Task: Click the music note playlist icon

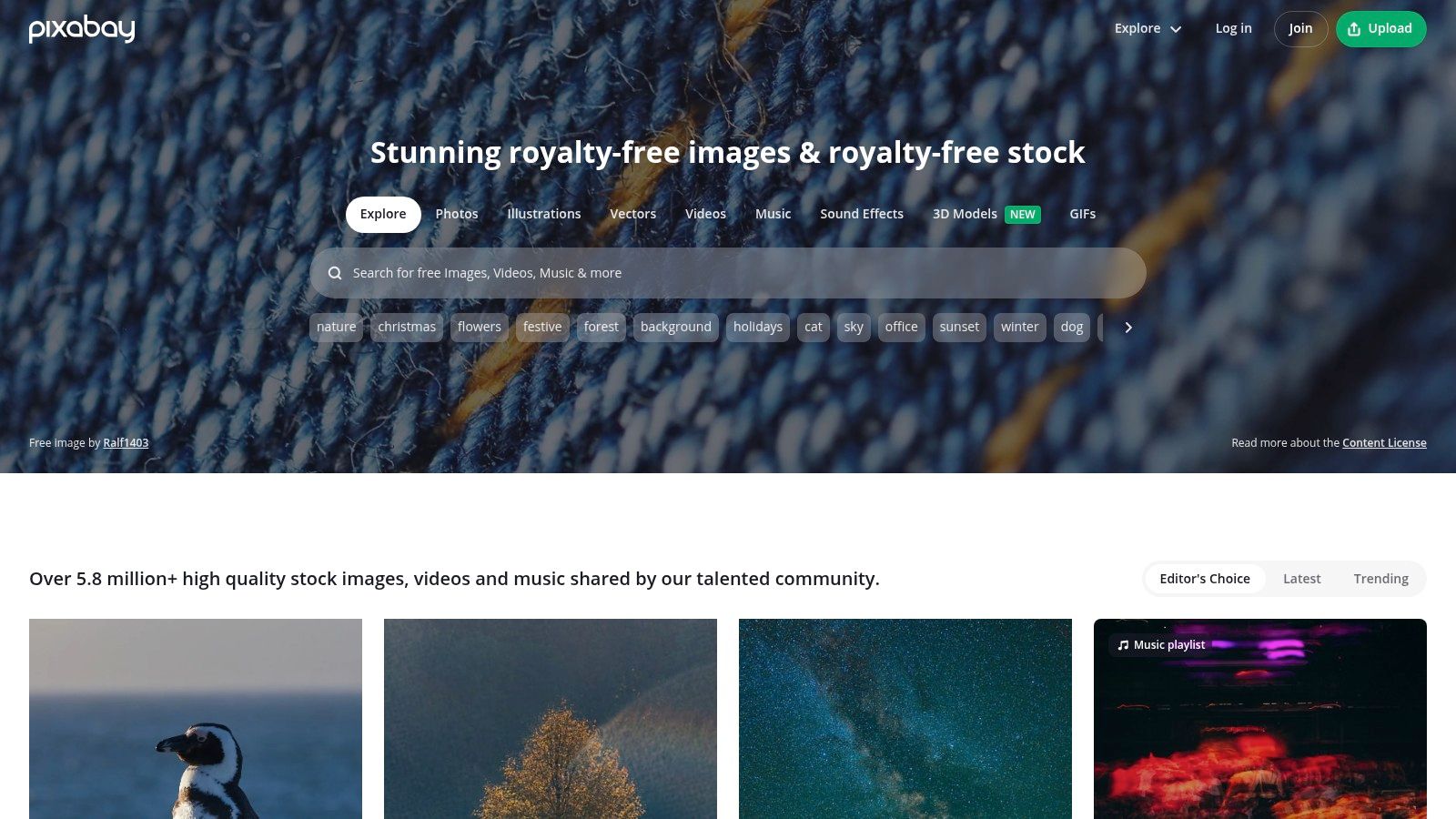Action: [x=1123, y=645]
